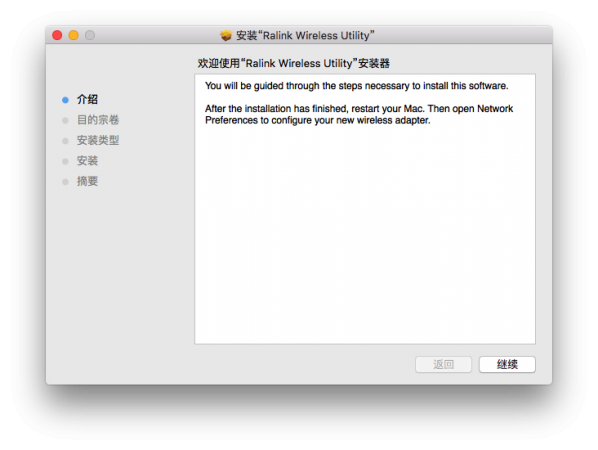Click the package box icon in title bar
Viewport: 598px width, 450px height.
pyautogui.click(x=226, y=35)
